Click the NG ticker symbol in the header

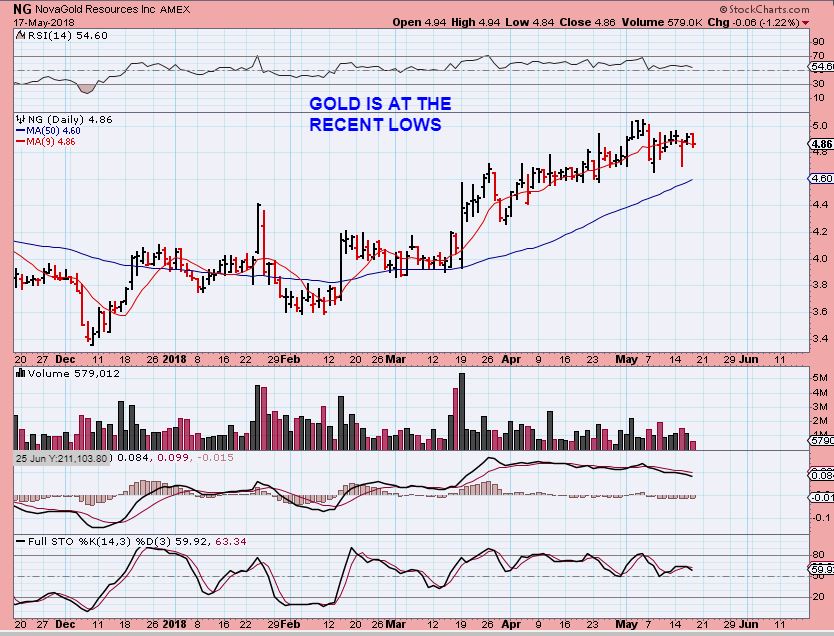pyautogui.click(x=22, y=9)
